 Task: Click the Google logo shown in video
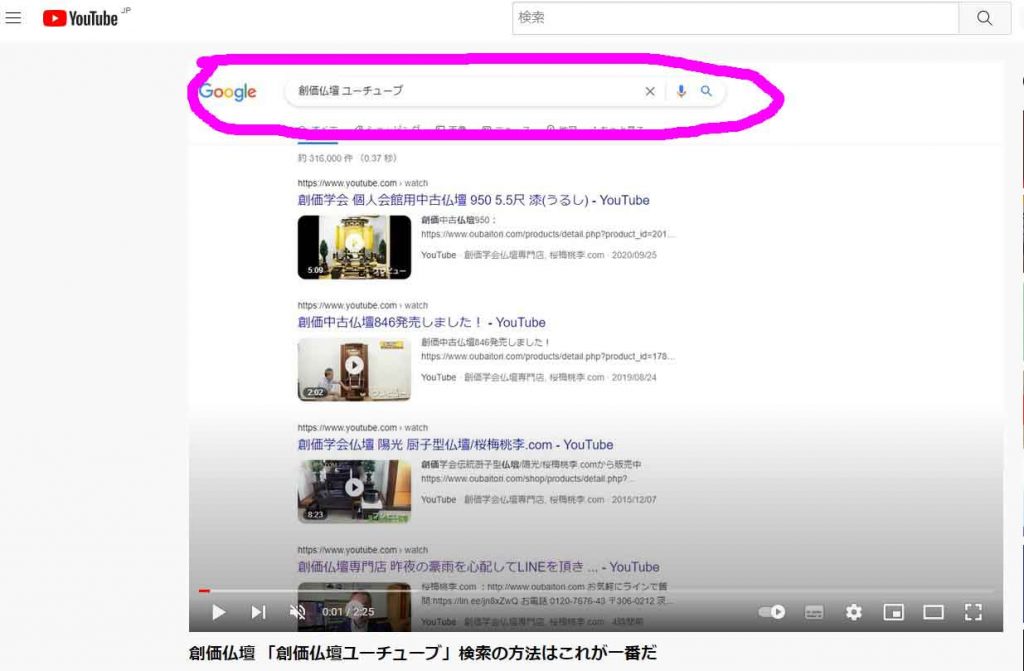228,92
